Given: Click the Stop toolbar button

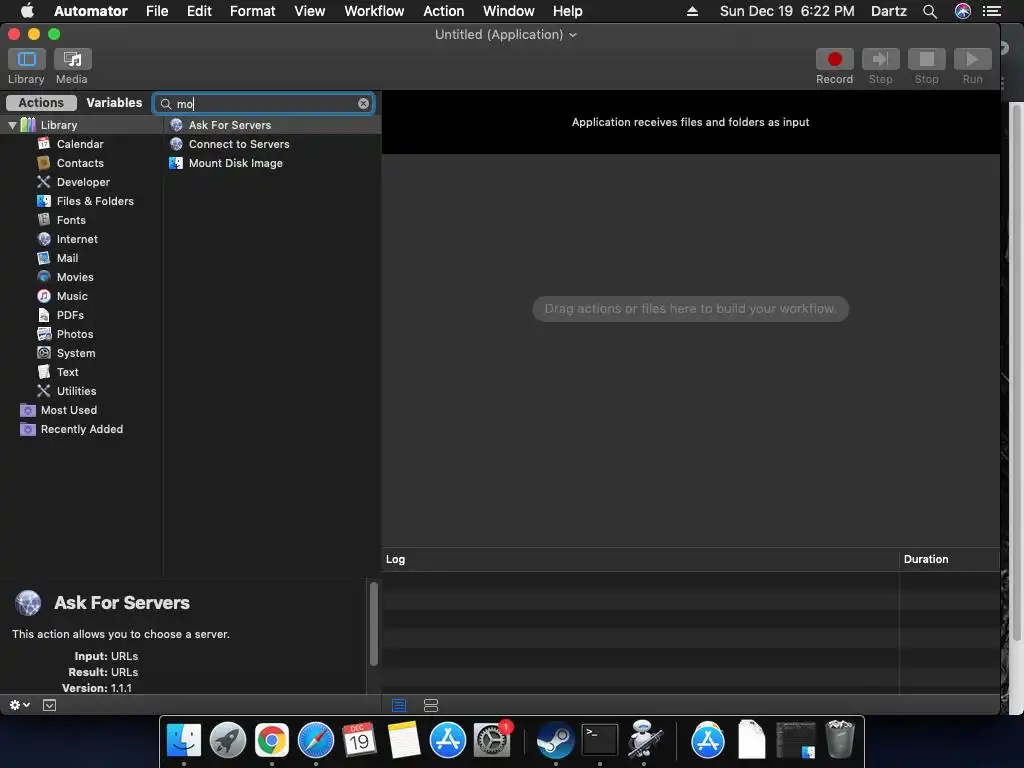Looking at the screenshot, I should tap(926, 59).
